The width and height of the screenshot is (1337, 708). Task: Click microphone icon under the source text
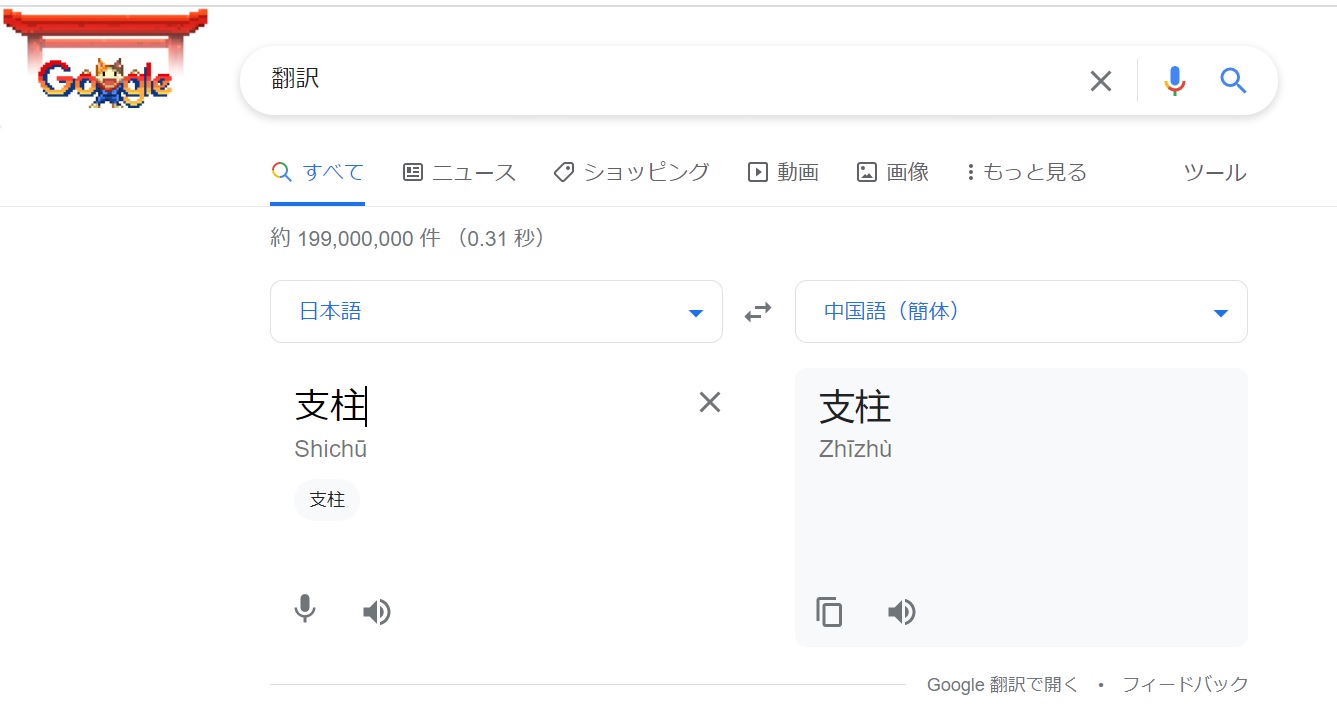[x=305, y=610]
